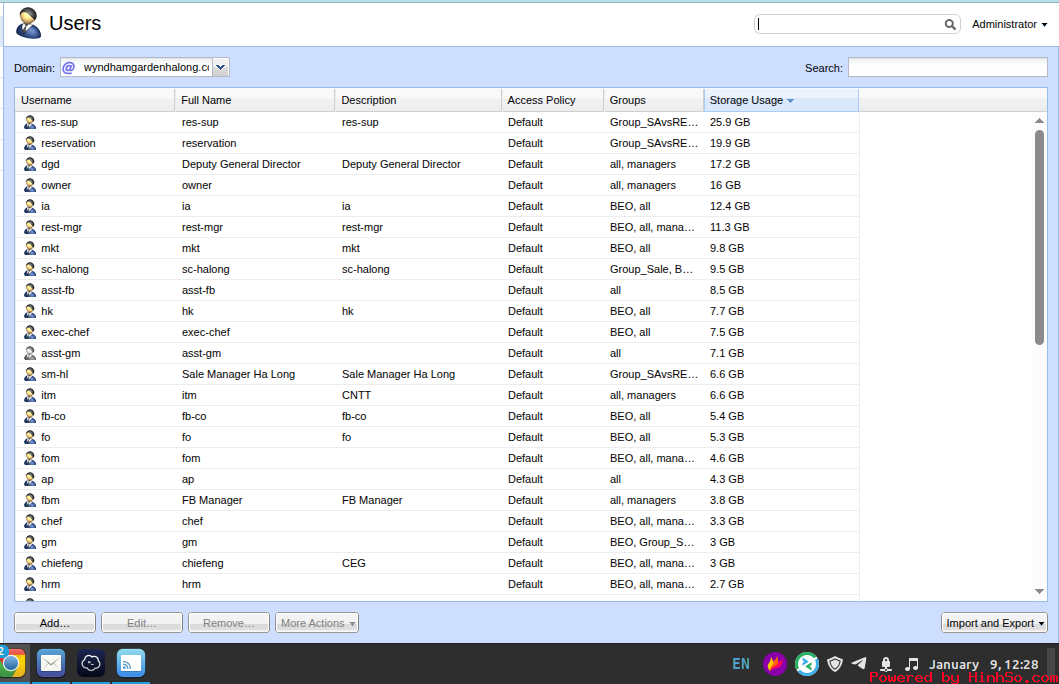
Task: Switch the EN keyboard language indicator
Action: 741,664
